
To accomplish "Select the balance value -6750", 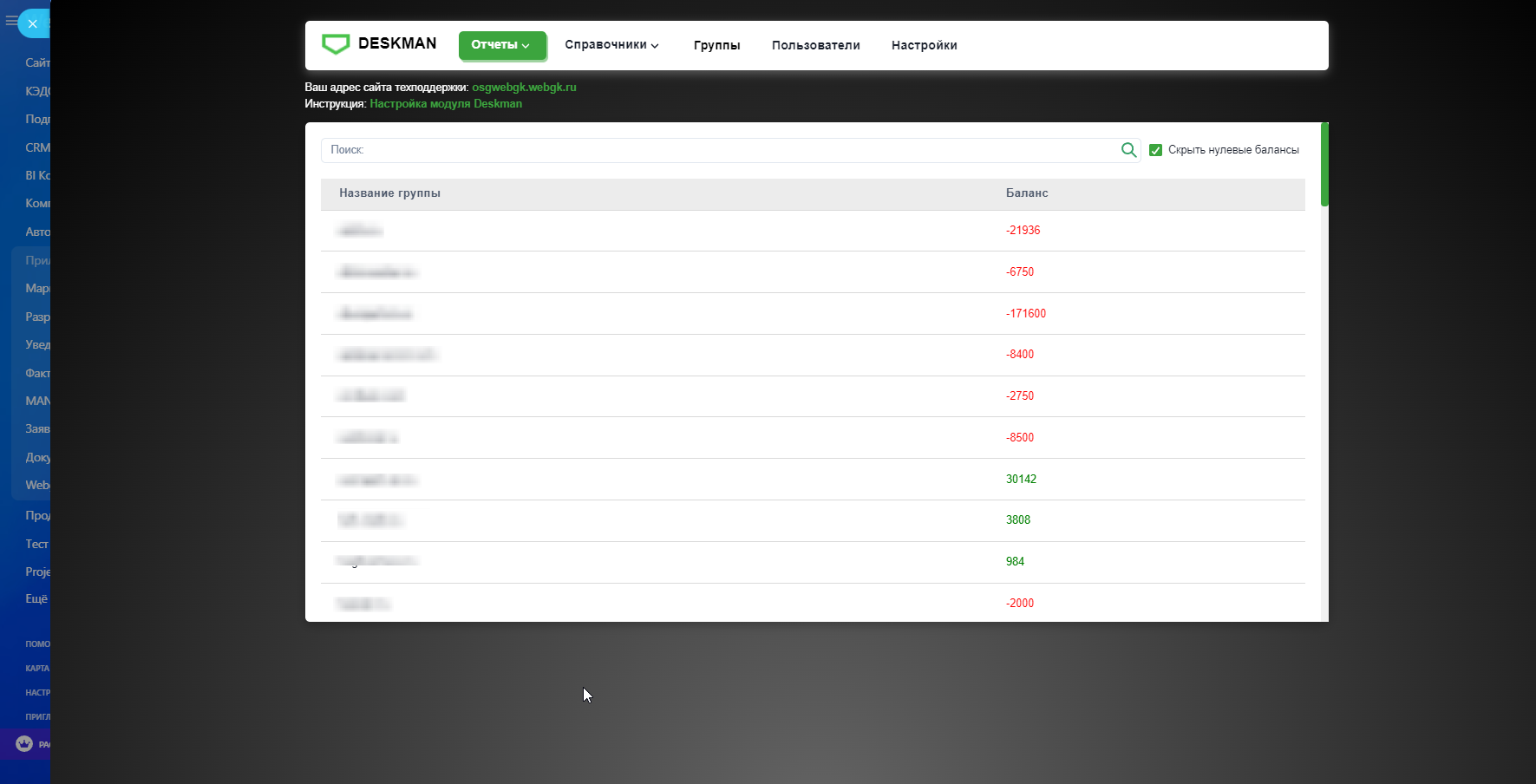I will pyautogui.click(x=1020, y=271).
